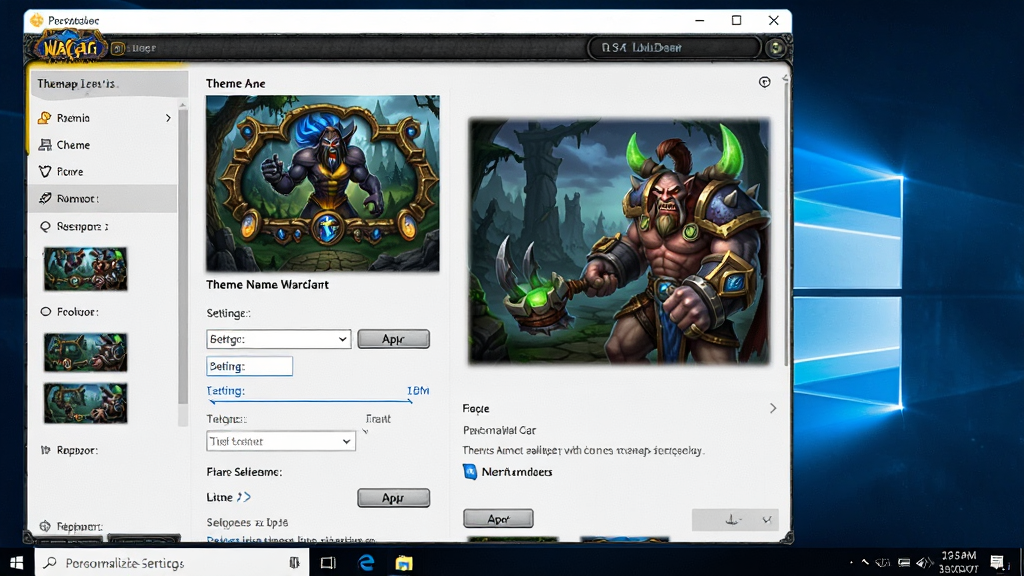The height and width of the screenshot is (576, 1024).
Task: Click the taskbar clock
Action: point(959,562)
